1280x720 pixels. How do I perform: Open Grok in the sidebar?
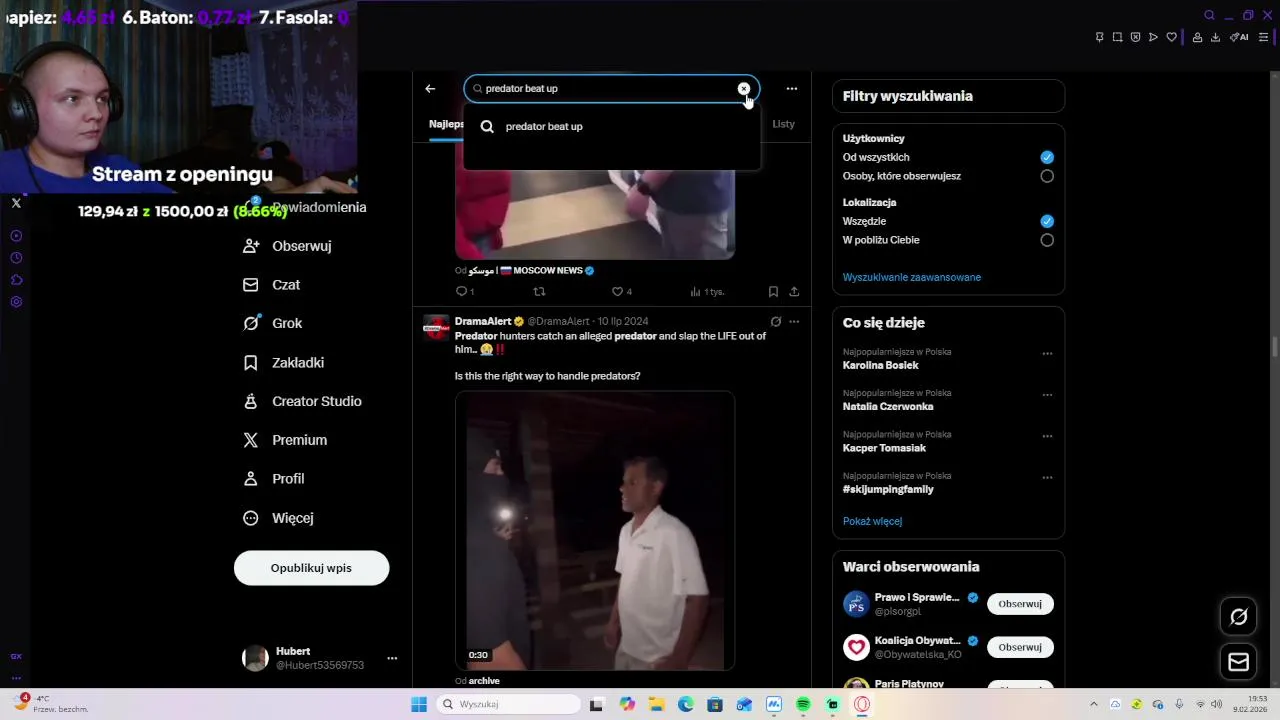[273, 324]
